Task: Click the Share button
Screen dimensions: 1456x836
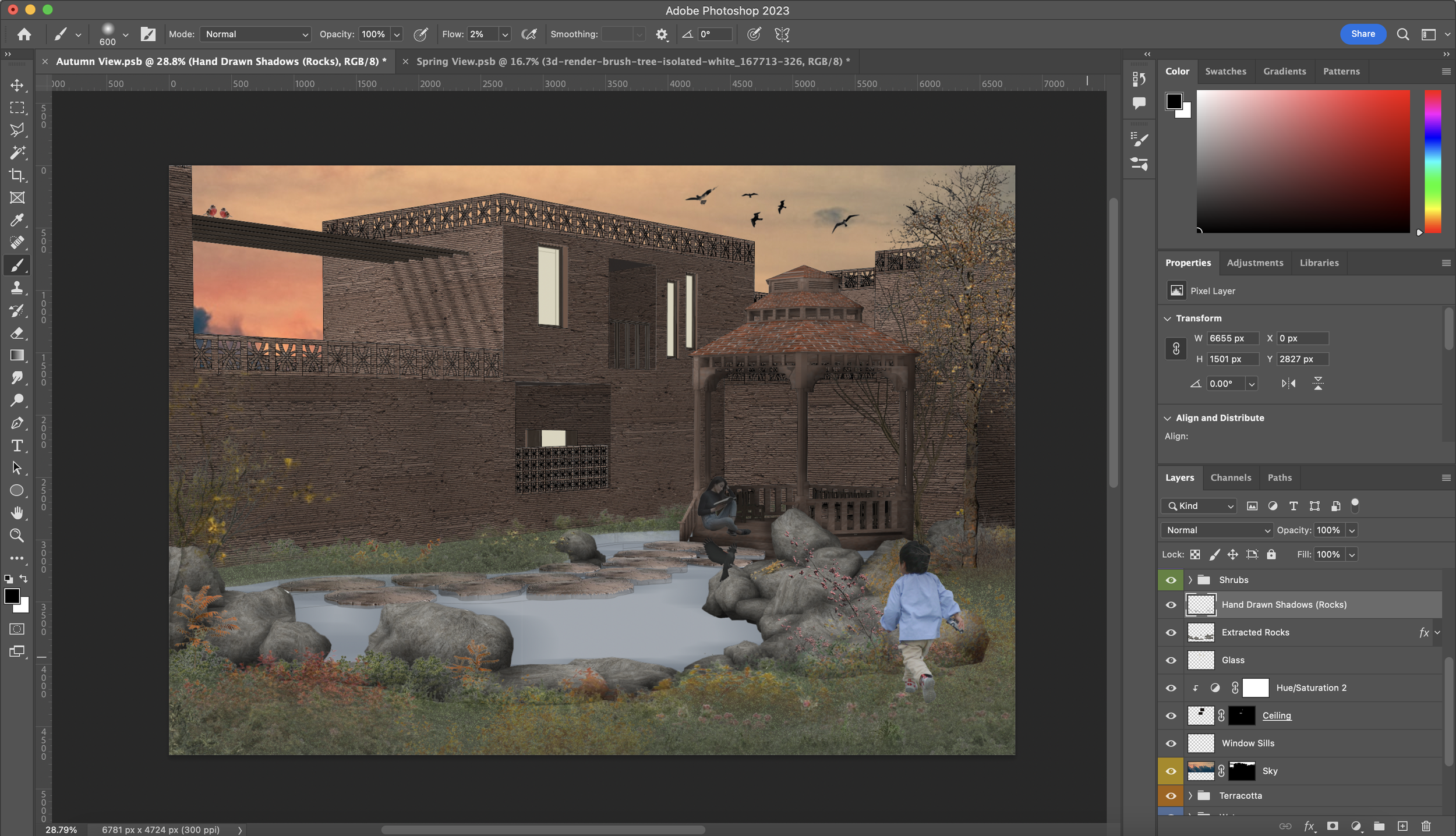Action: click(x=1363, y=34)
